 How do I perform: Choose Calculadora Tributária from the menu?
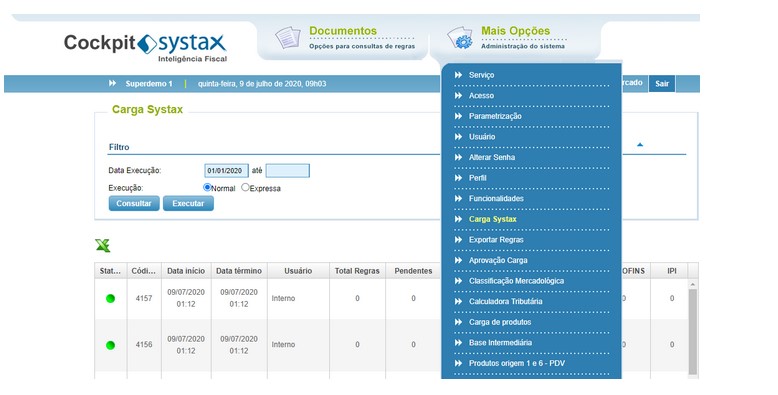coord(506,301)
